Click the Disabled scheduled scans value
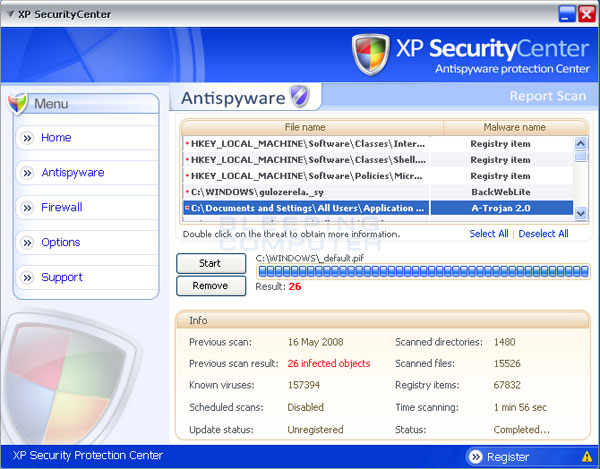 (305, 407)
